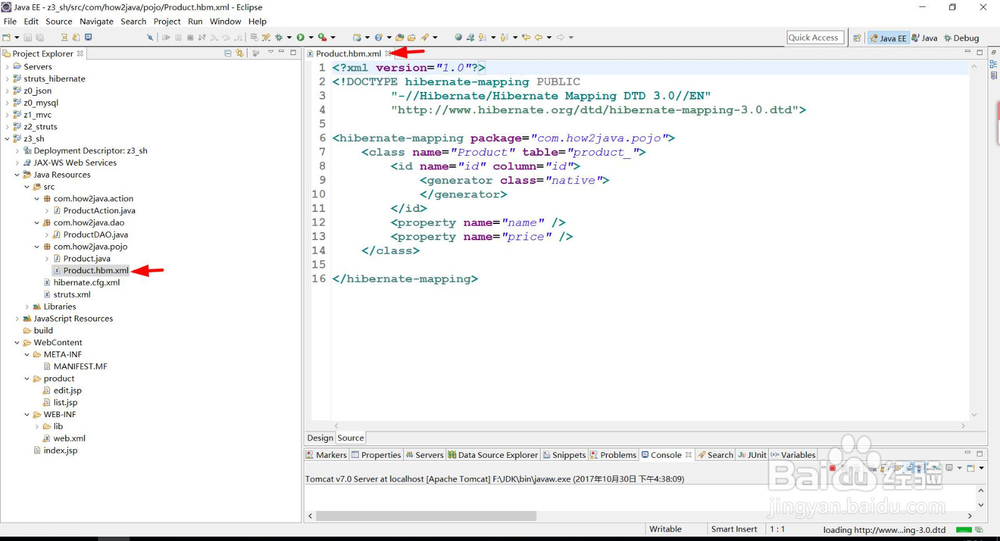Select index.jsp in WebContent
The image size is (1000, 541).
pyautogui.click(x=60, y=450)
